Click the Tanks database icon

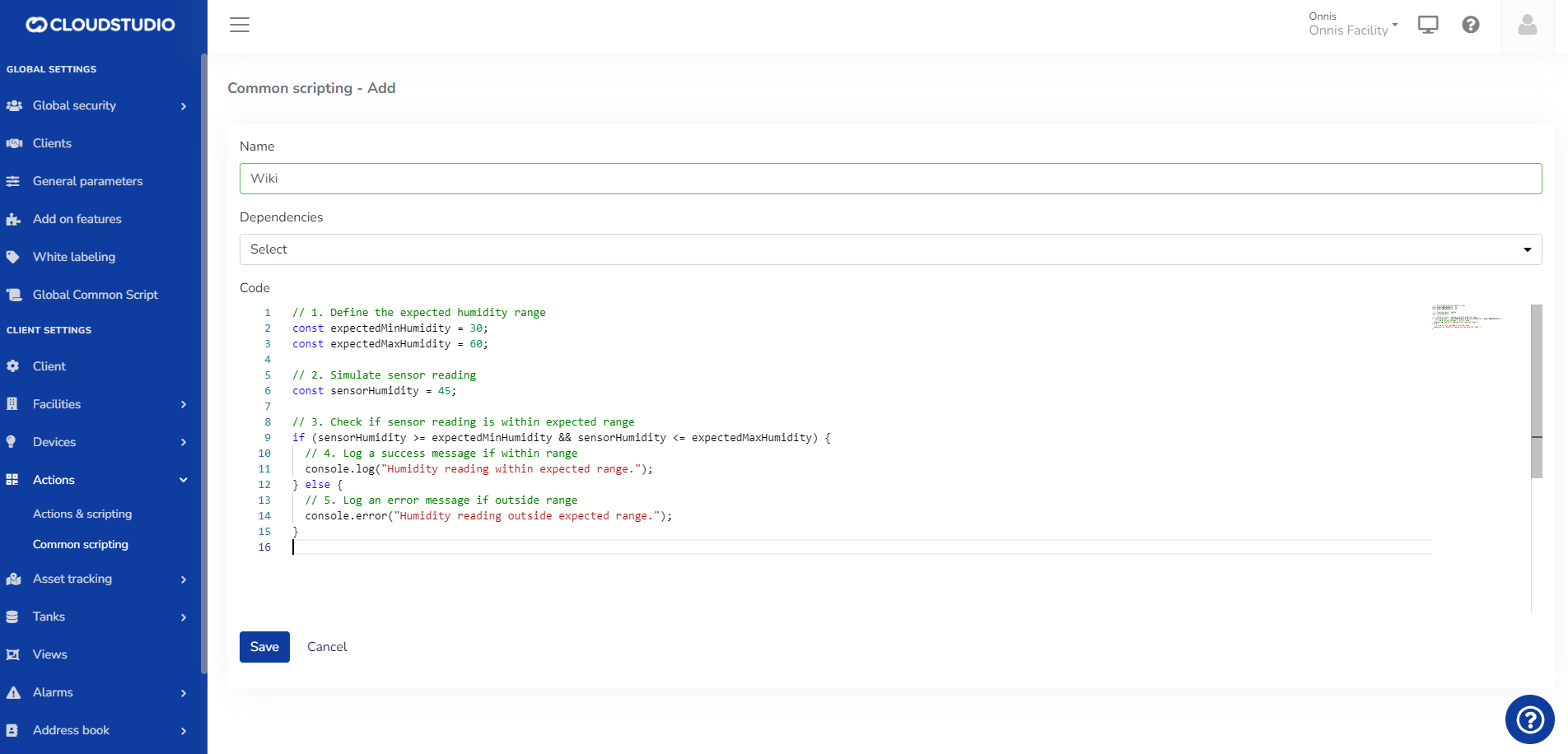pos(13,617)
